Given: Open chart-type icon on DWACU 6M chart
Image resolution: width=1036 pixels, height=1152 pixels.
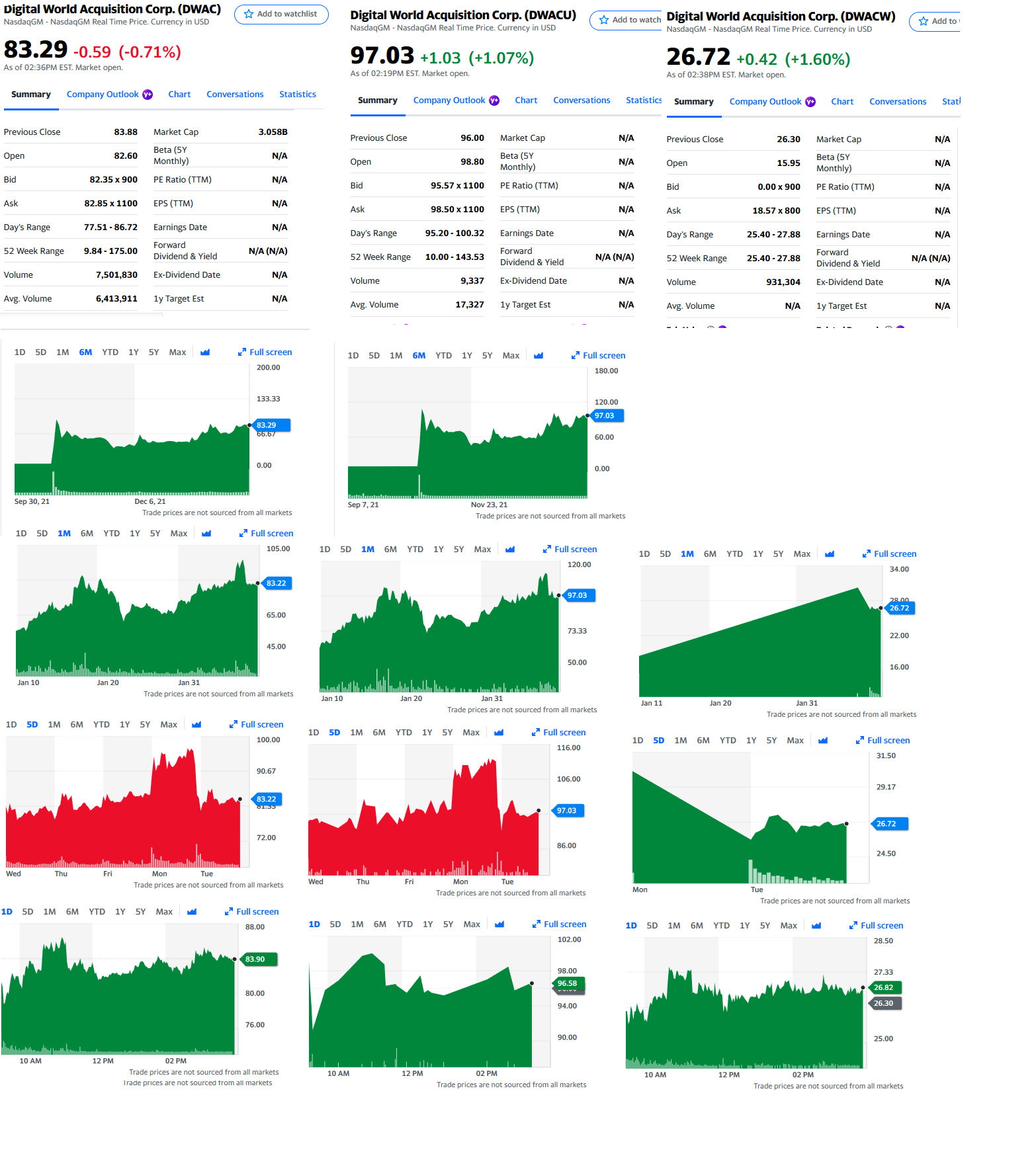Looking at the screenshot, I should [x=539, y=356].
